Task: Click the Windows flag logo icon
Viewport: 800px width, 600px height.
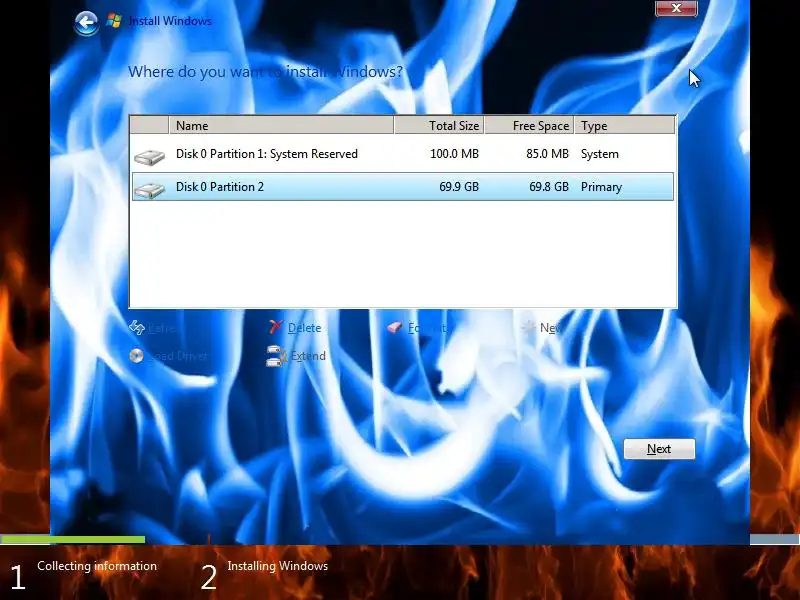Action: coord(114,21)
